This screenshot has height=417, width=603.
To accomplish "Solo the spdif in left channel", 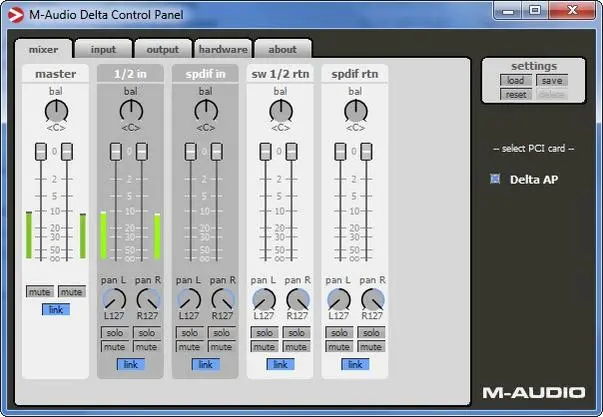I will [x=190, y=332].
